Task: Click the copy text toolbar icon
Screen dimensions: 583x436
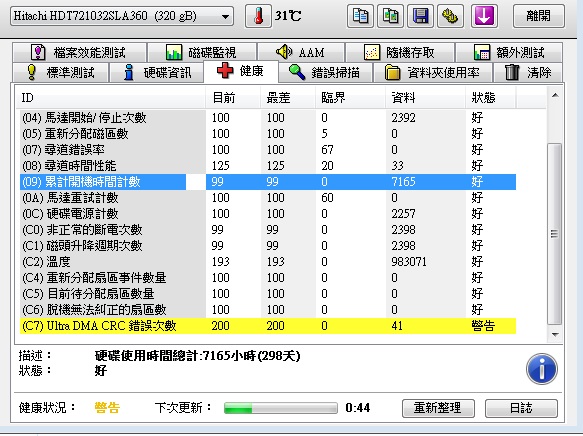Action: click(360, 16)
